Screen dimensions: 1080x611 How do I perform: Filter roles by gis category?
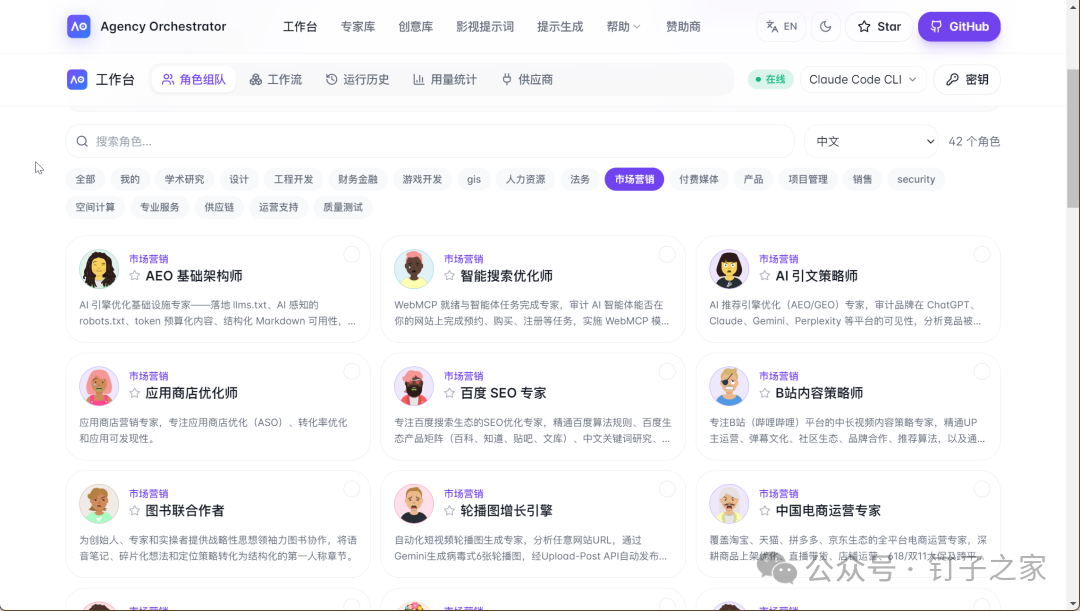coord(474,179)
